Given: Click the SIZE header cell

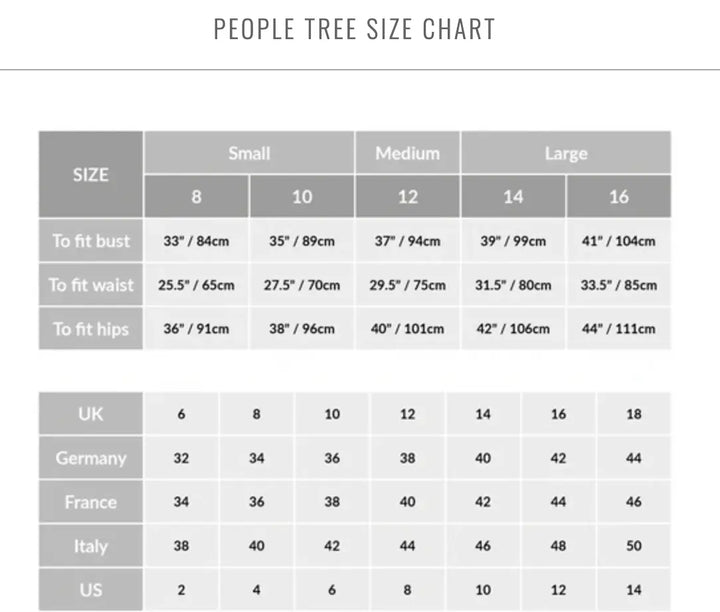Looking at the screenshot, I should pos(91,175).
